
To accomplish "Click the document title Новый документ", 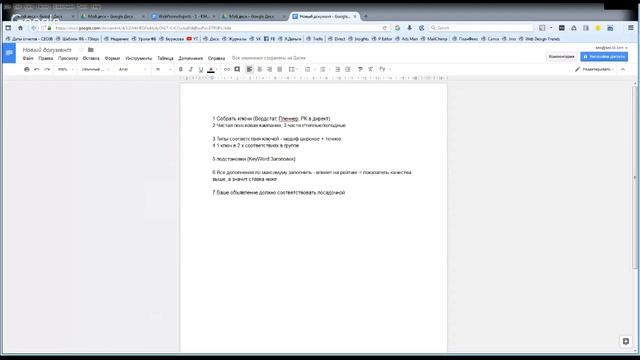I will (47, 50).
